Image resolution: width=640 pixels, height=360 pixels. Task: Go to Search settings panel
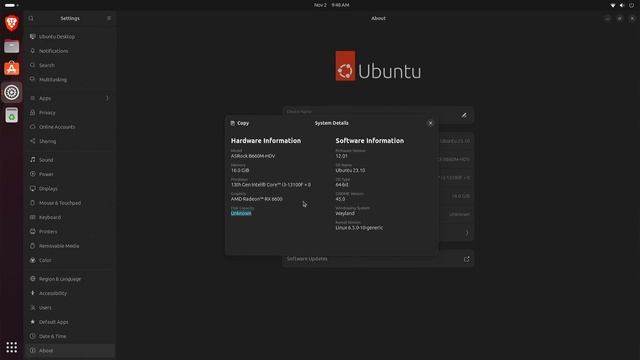pos(70,65)
